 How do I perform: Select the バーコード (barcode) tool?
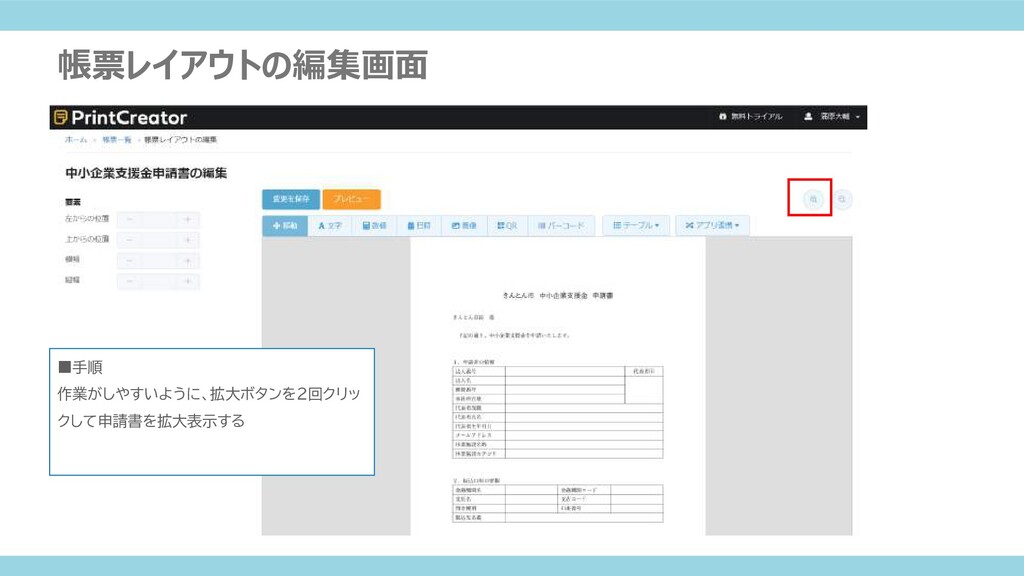pos(561,225)
